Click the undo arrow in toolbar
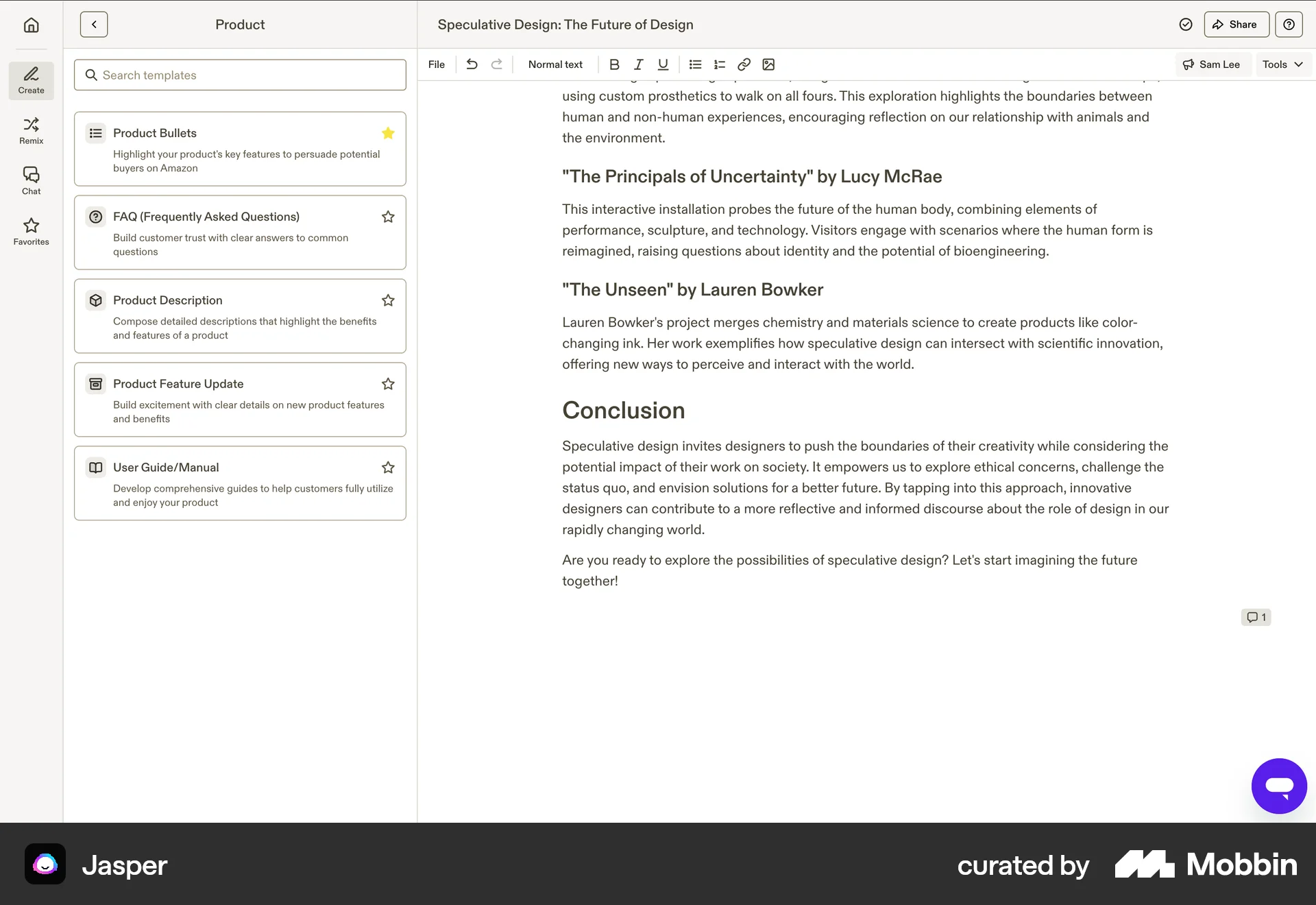The width and height of the screenshot is (1316, 905). coord(472,64)
